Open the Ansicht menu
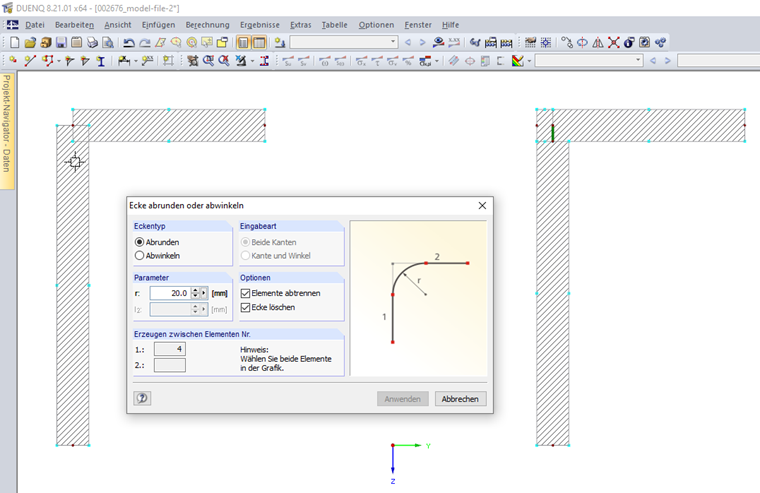Viewport: 760px width, 493px height. 118,25
